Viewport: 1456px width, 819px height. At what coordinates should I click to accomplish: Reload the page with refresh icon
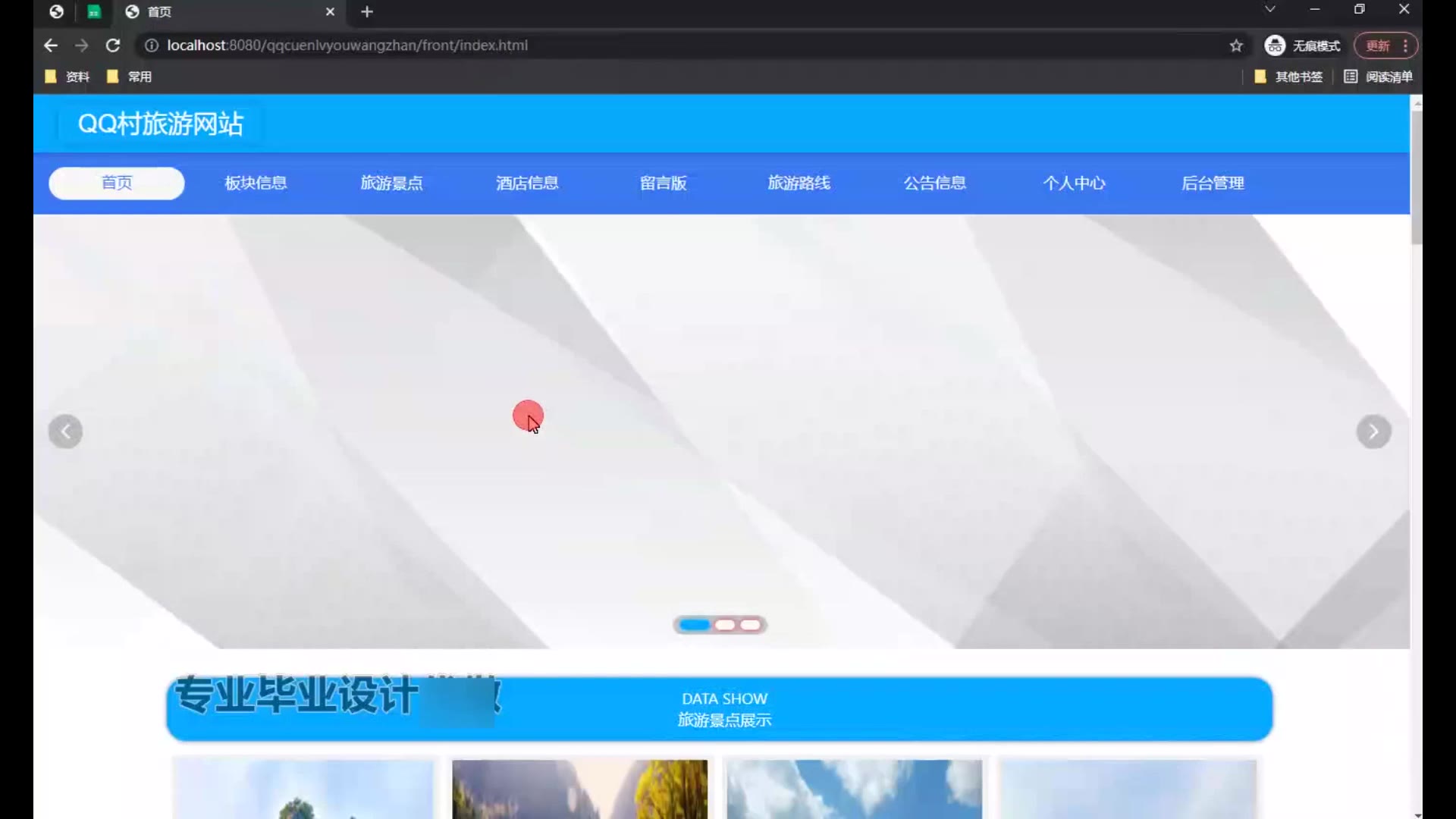pos(113,45)
